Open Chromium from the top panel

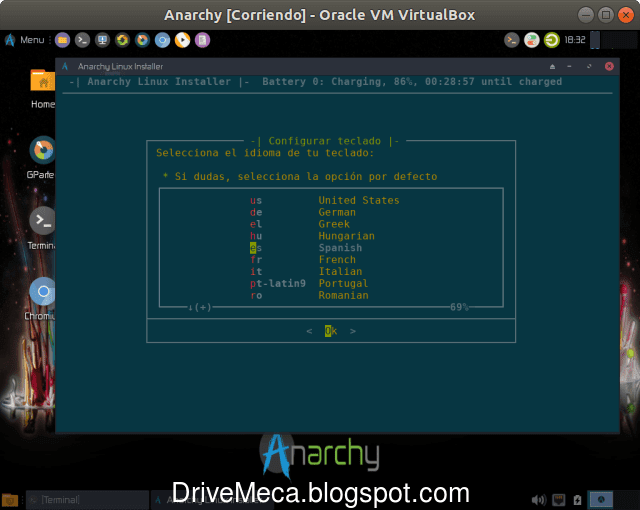click(162, 40)
